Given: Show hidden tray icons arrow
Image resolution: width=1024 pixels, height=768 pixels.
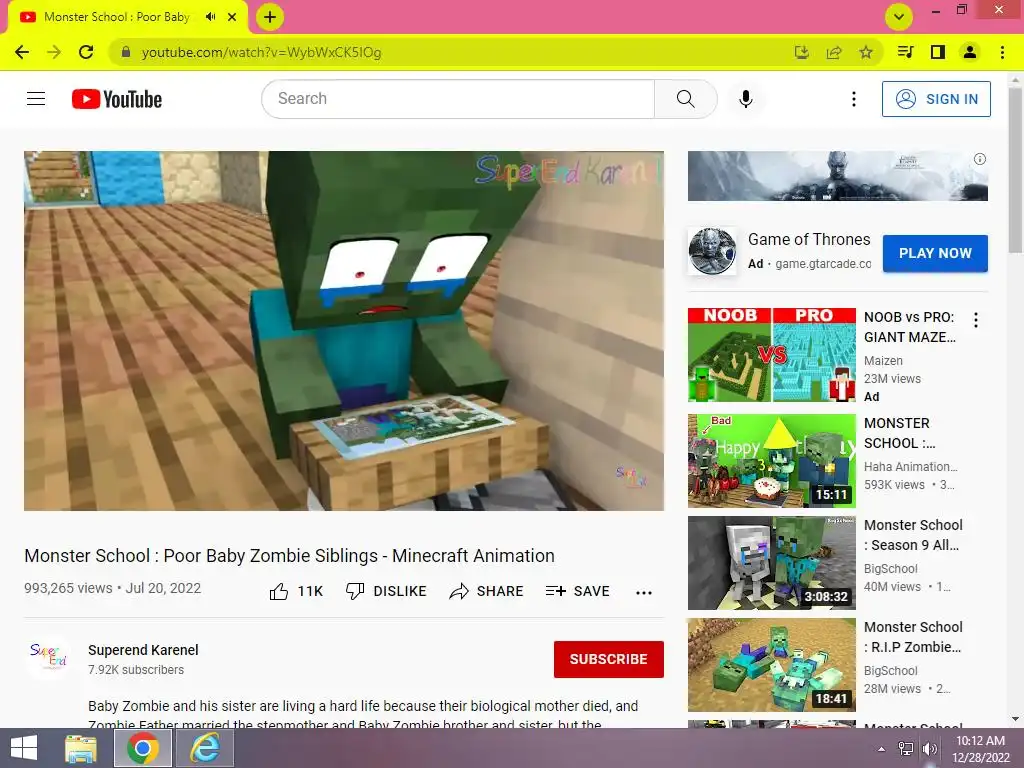Looking at the screenshot, I should click(x=881, y=749).
